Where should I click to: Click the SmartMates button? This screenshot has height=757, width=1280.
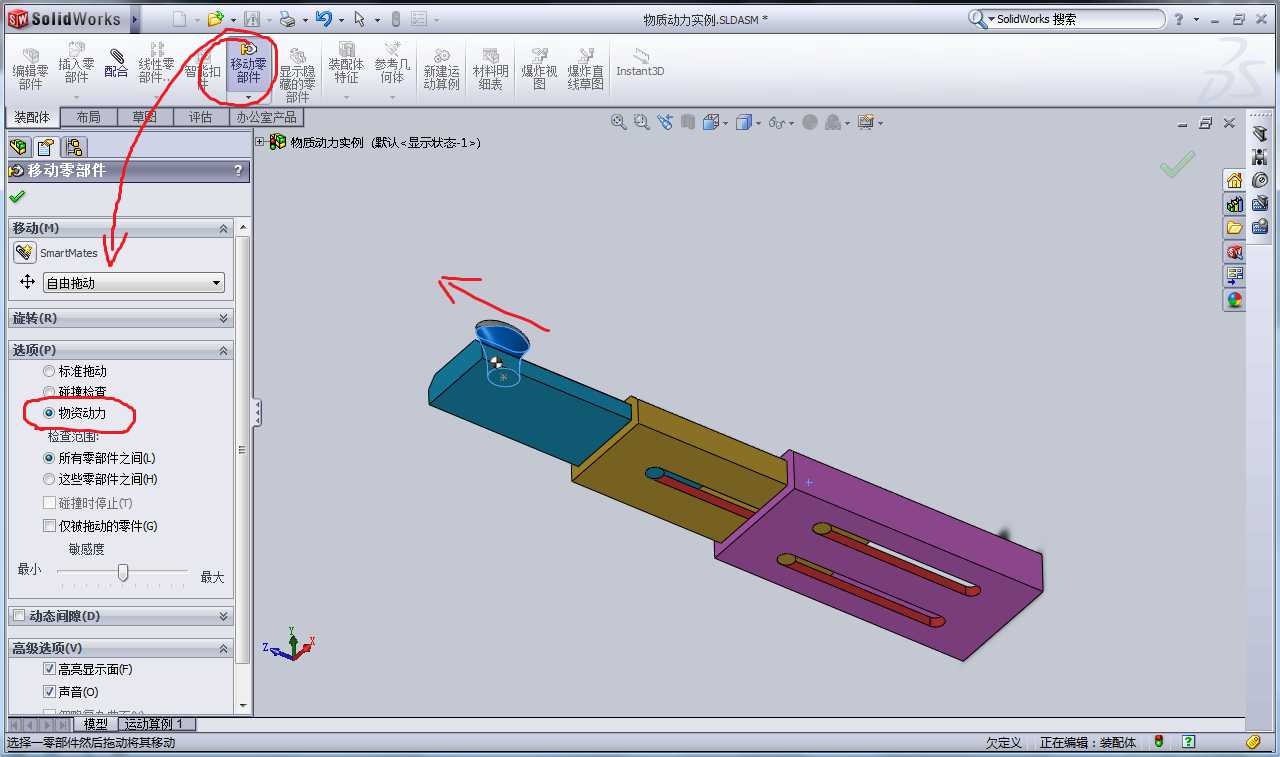[25, 253]
